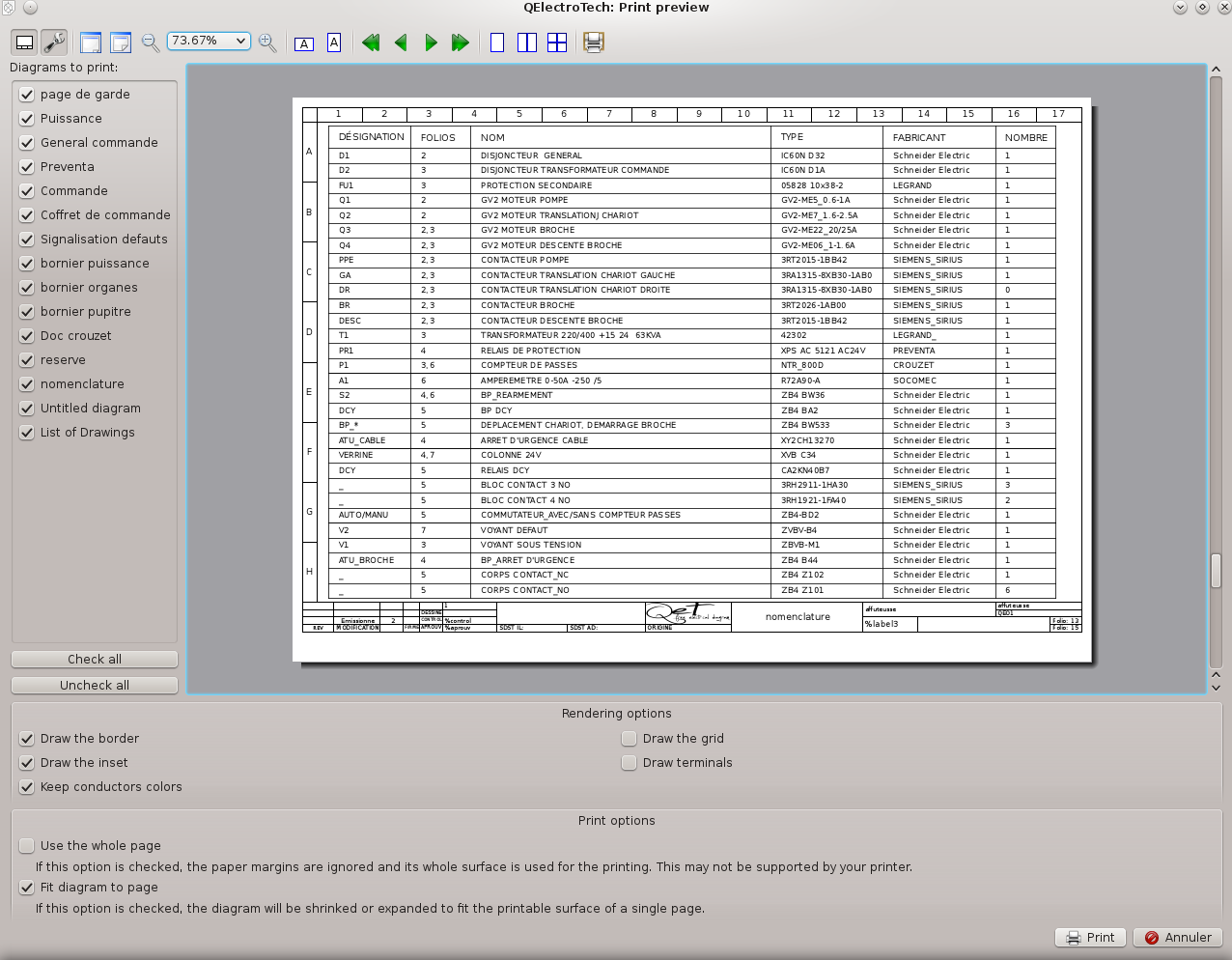Viewport: 1232px width, 960px height.
Task: Zoom out of the preview
Action: pyautogui.click(x=149, y=42)
